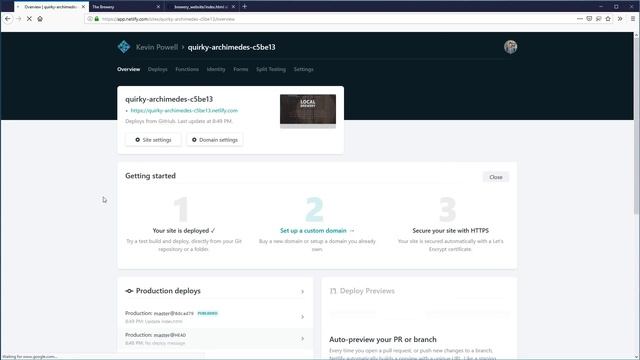Click the Pocket save icon
640x360 pixels.
click(589, 19)
